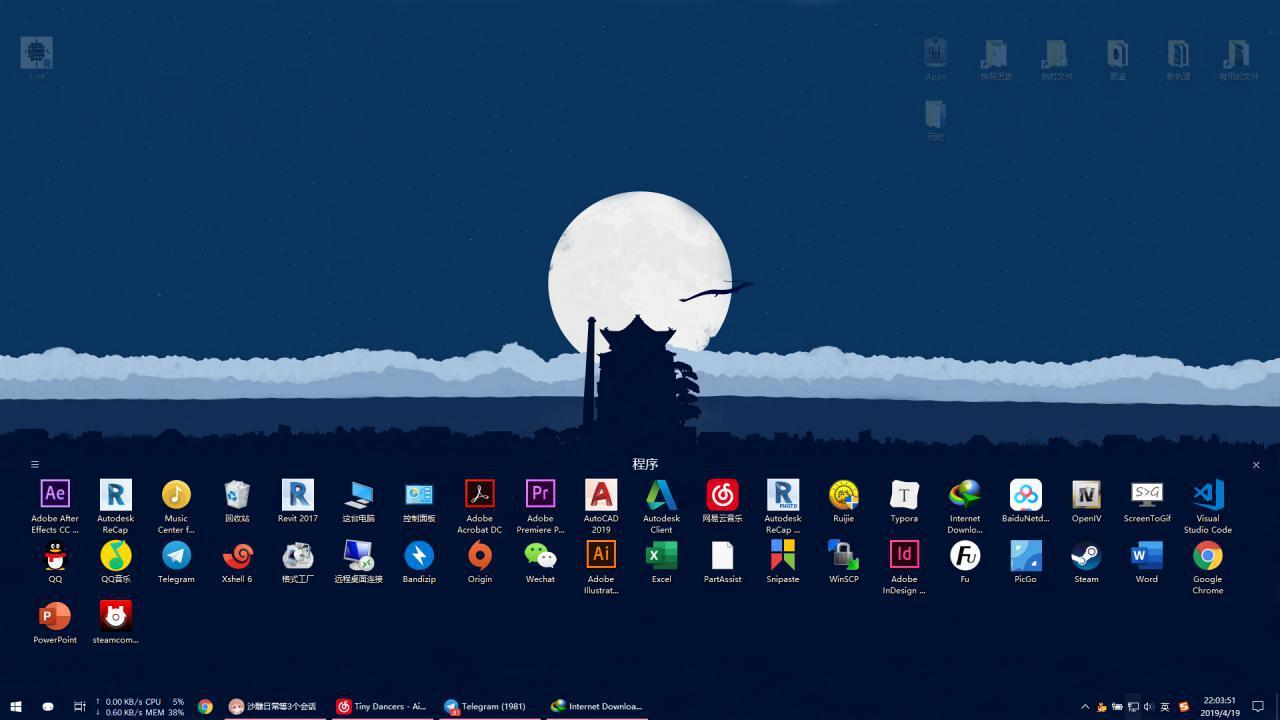Viewport: 1280px width, 720px height.
Task: Open Autodesk Client icon
Action: pyautogui.click(x=661, y=506)
